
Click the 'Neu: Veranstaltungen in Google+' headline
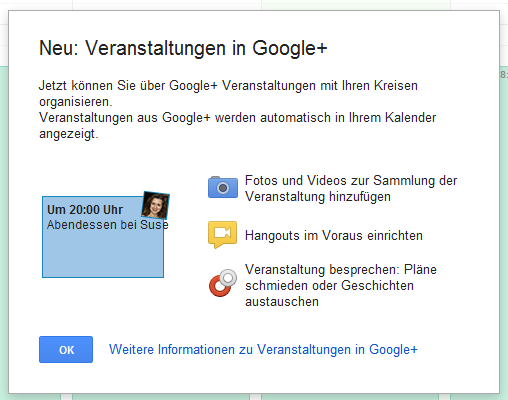click(183, 48)
